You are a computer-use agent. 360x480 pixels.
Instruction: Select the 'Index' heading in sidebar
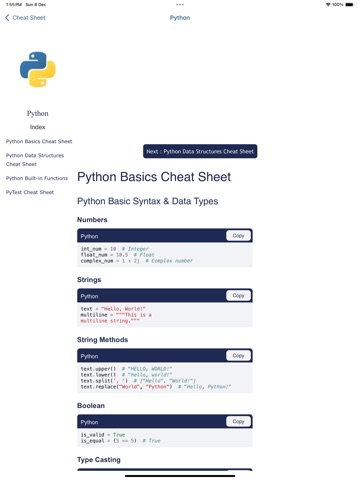37,127
